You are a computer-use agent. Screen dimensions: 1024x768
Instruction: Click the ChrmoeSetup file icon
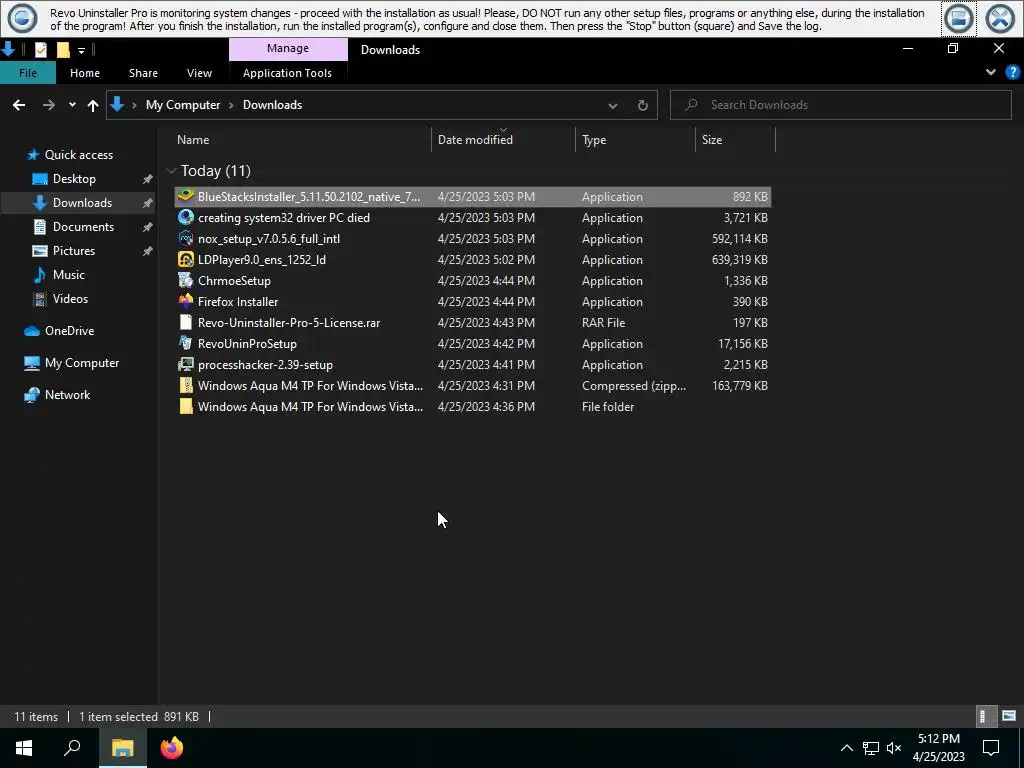point(186,280)
